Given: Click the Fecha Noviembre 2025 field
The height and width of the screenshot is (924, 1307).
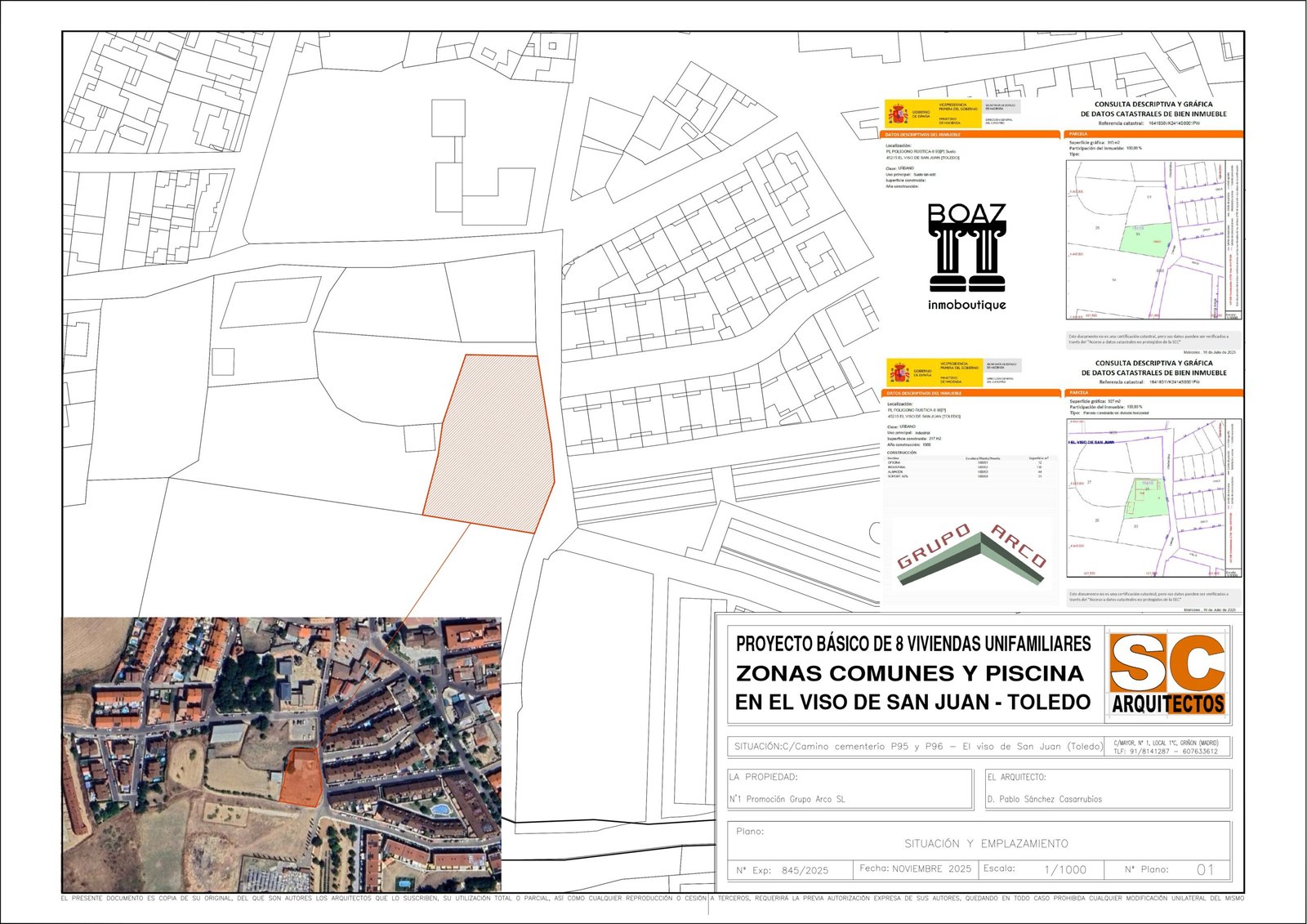Looking at the screenshot, I should pyautogui.click(x=915, y=868).
